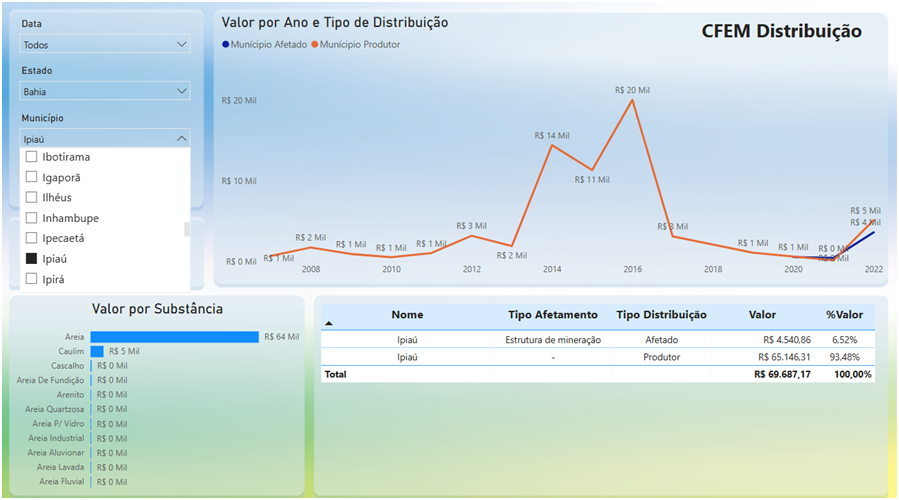899x500 pixels.
Task: Check the Ibotirama checkbox
Action: pyautogui.click(x=32, y=158)
